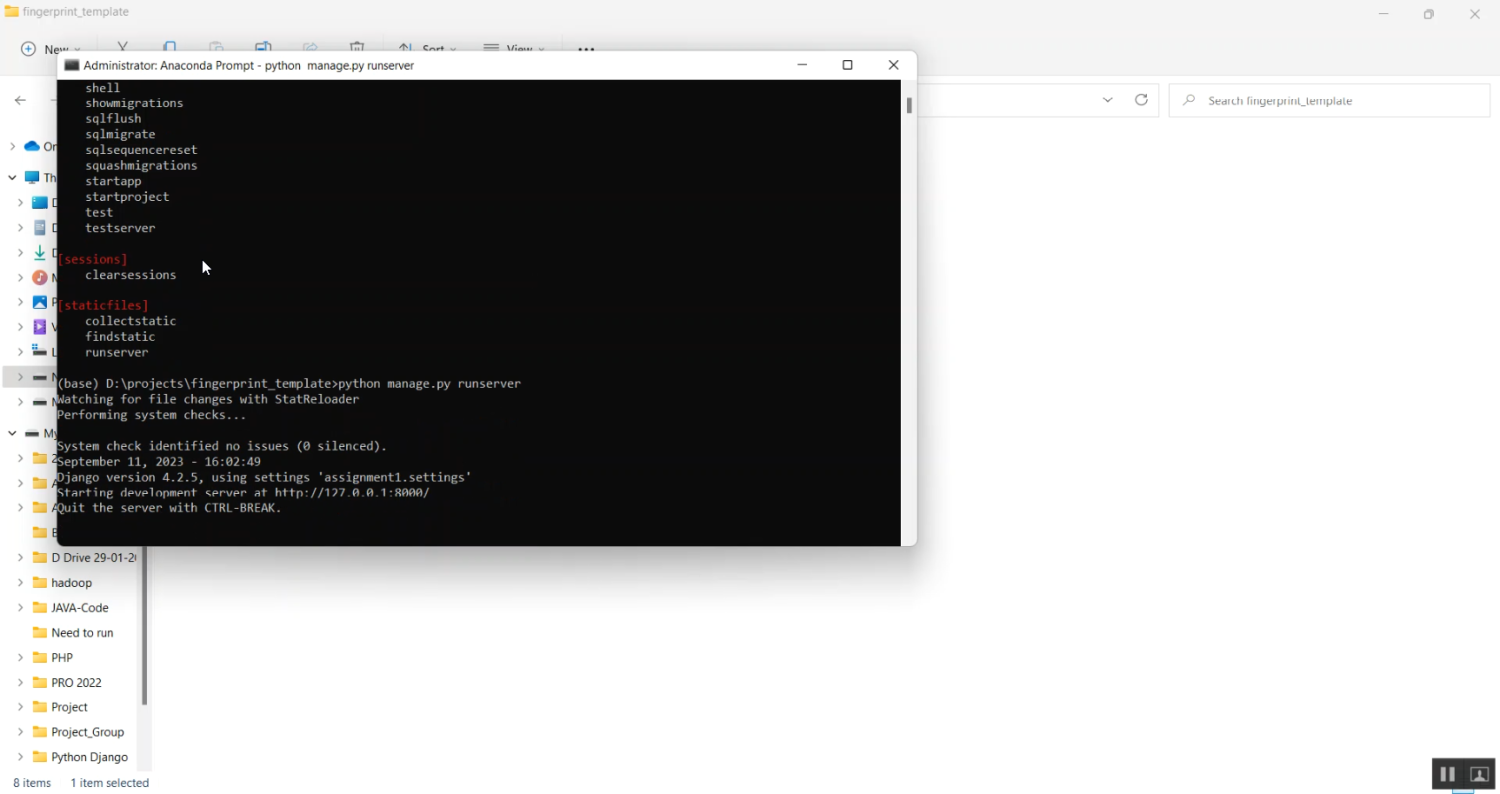Click the "8 items" status bar text
Screen dimensions: 1500x794
[32, 783]
